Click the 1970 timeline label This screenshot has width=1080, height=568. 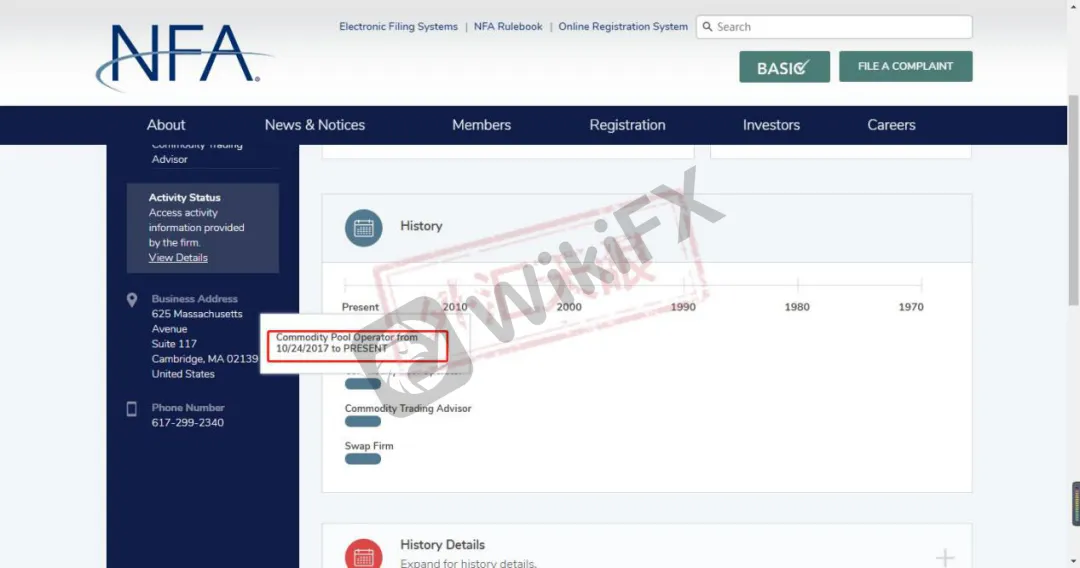pos(911,307)
